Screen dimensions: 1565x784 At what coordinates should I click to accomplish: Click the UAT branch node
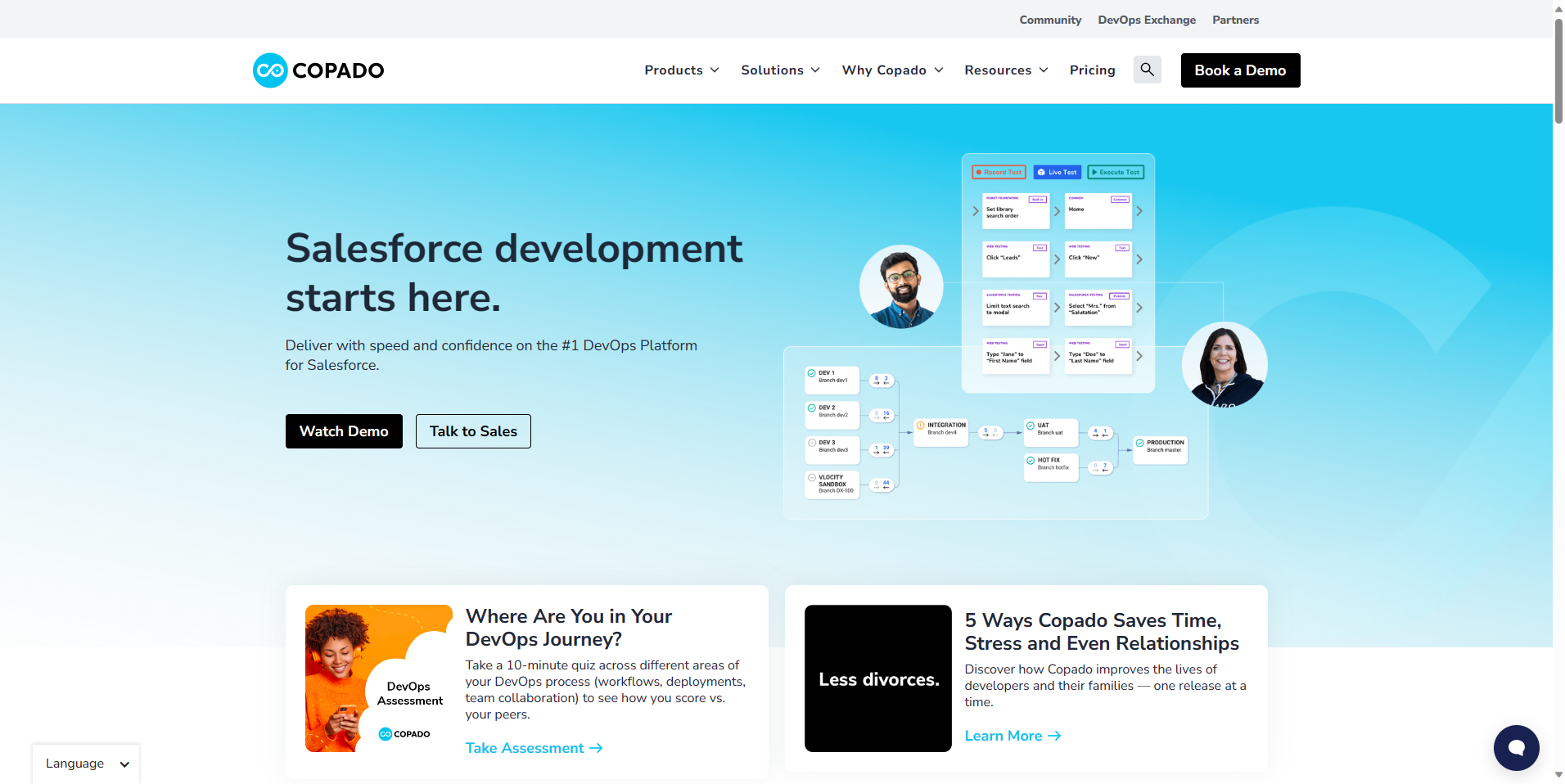coord(1051,432)
